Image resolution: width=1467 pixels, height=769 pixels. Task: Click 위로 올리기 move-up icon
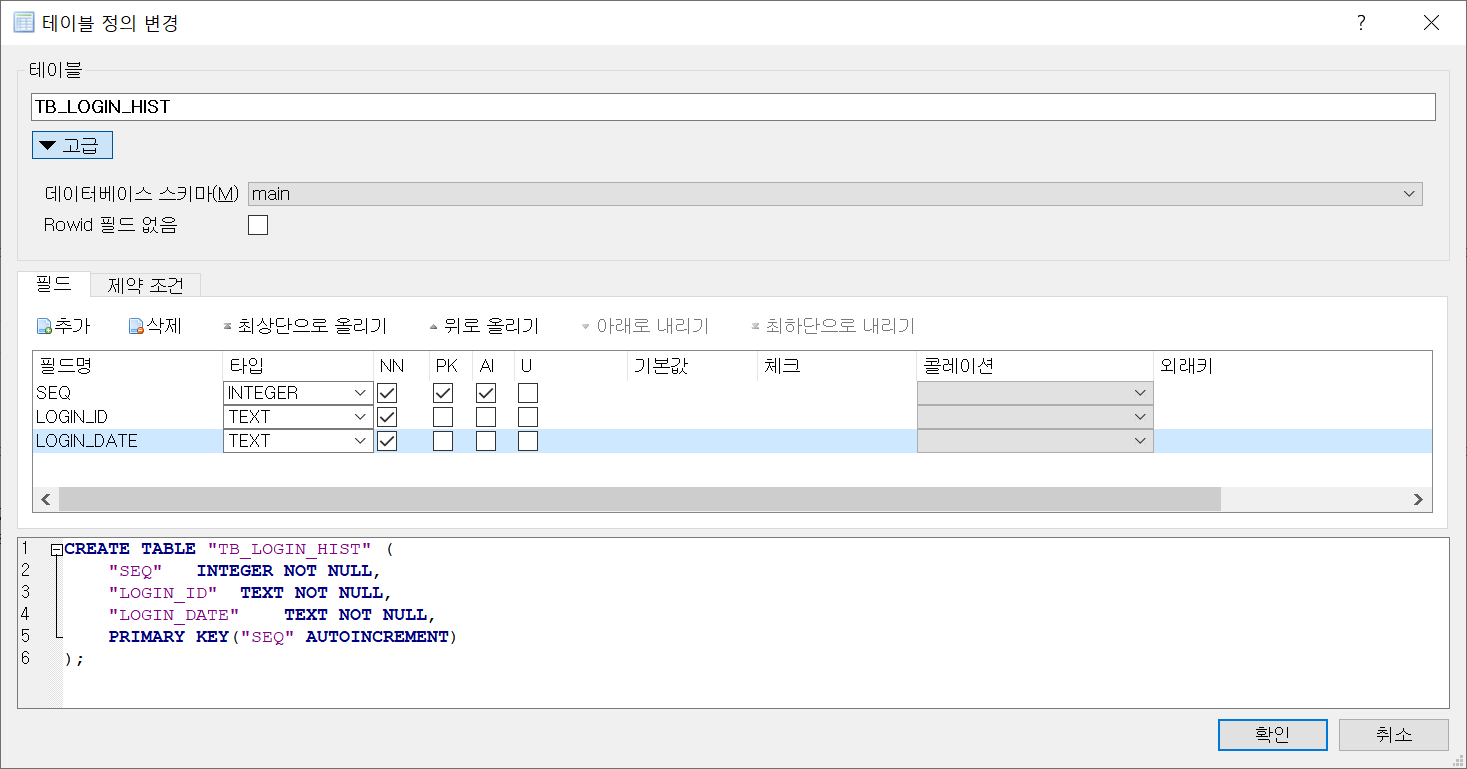point(433,326)
